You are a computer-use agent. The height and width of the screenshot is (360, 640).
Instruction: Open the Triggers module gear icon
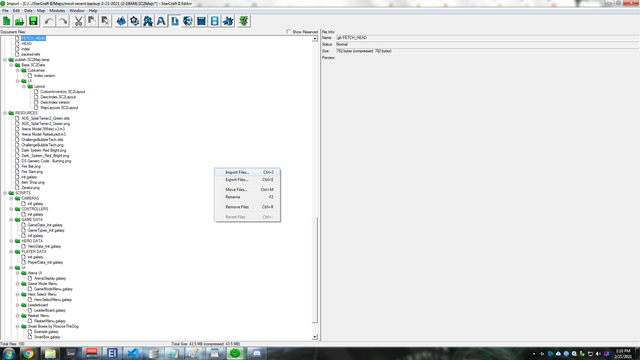click(x=135, y=21)
